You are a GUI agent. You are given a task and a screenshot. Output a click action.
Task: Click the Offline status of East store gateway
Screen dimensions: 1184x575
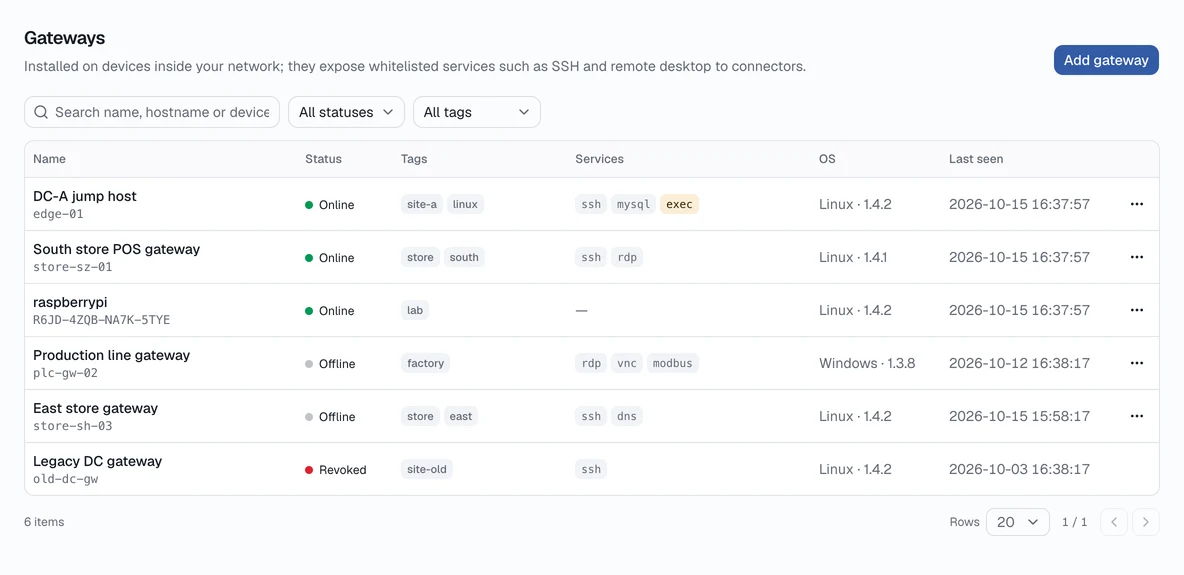330,416
